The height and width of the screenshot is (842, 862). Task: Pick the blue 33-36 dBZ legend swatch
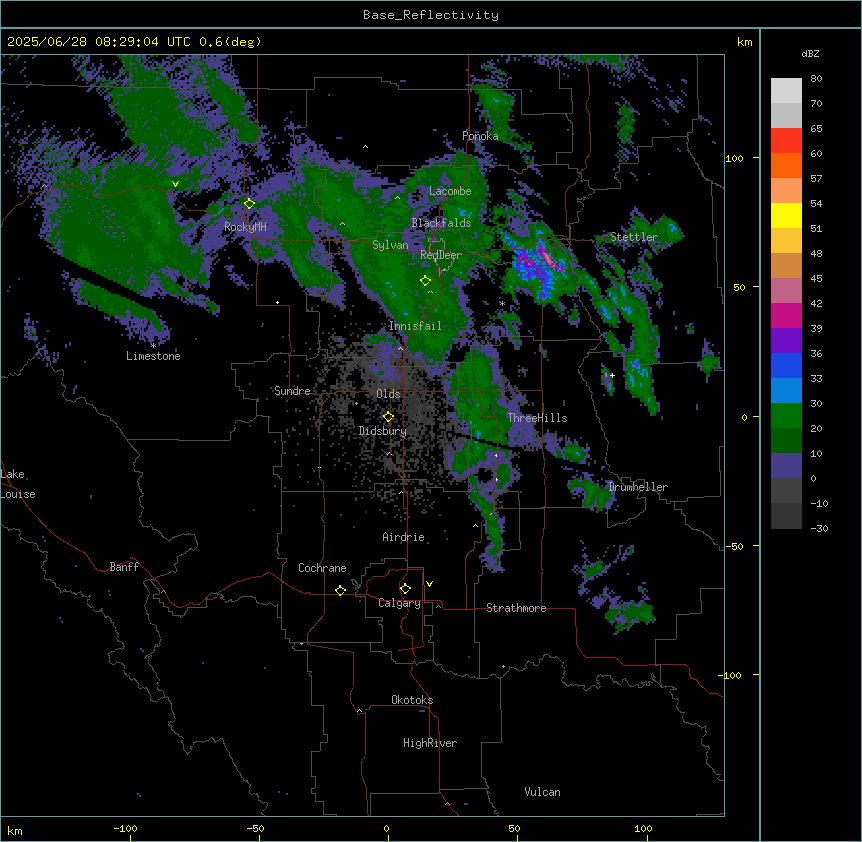[786, 365]
